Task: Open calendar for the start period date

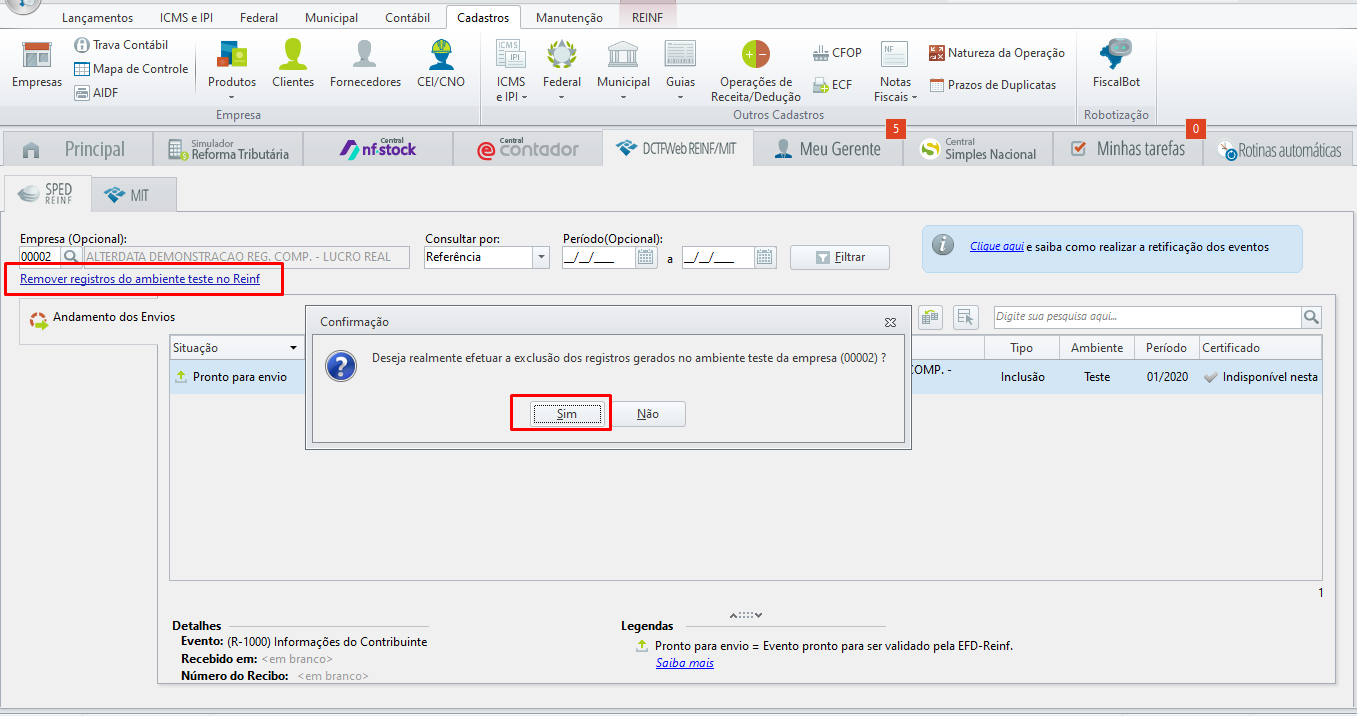Action: coord(646,257)
